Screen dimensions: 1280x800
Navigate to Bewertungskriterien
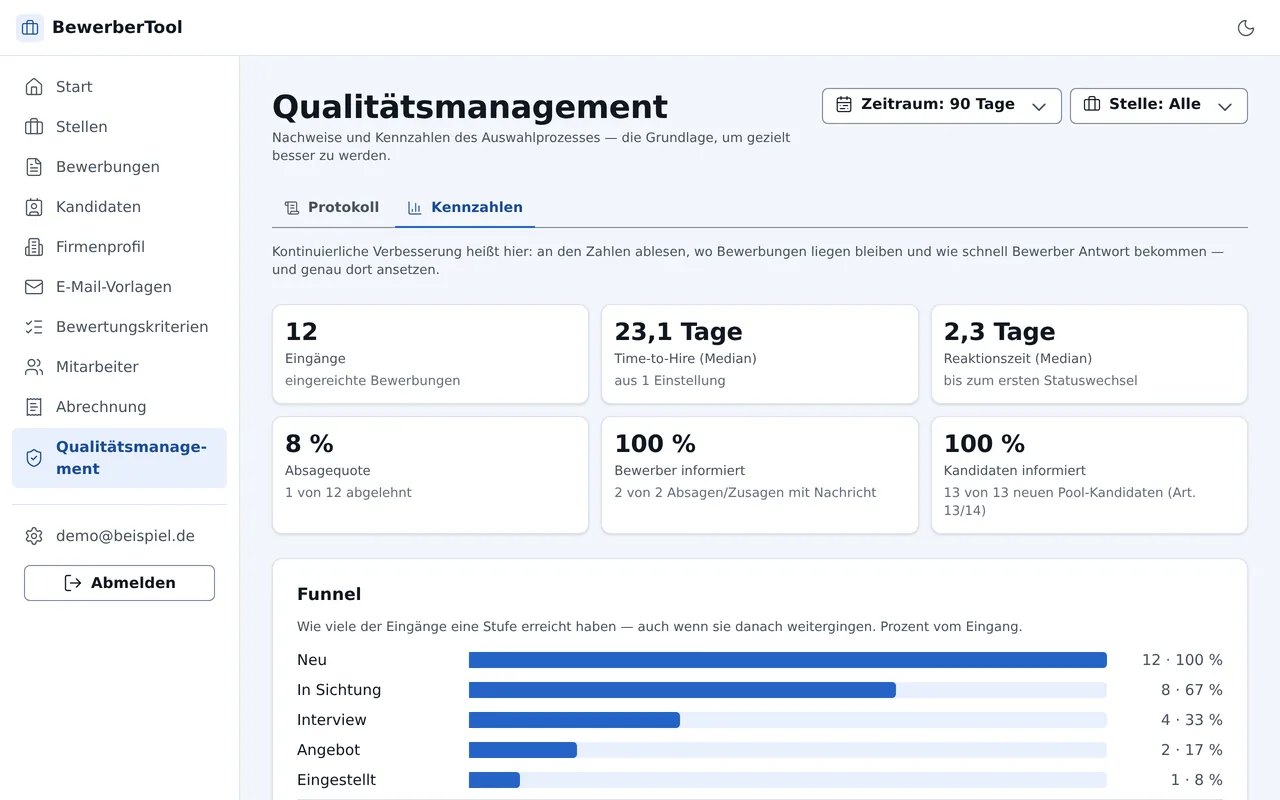coord(119,327)
